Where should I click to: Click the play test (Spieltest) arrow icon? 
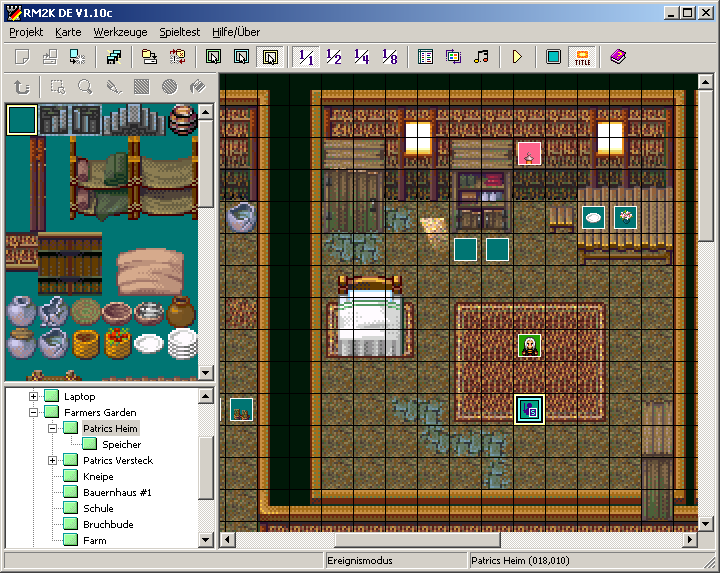517,57
